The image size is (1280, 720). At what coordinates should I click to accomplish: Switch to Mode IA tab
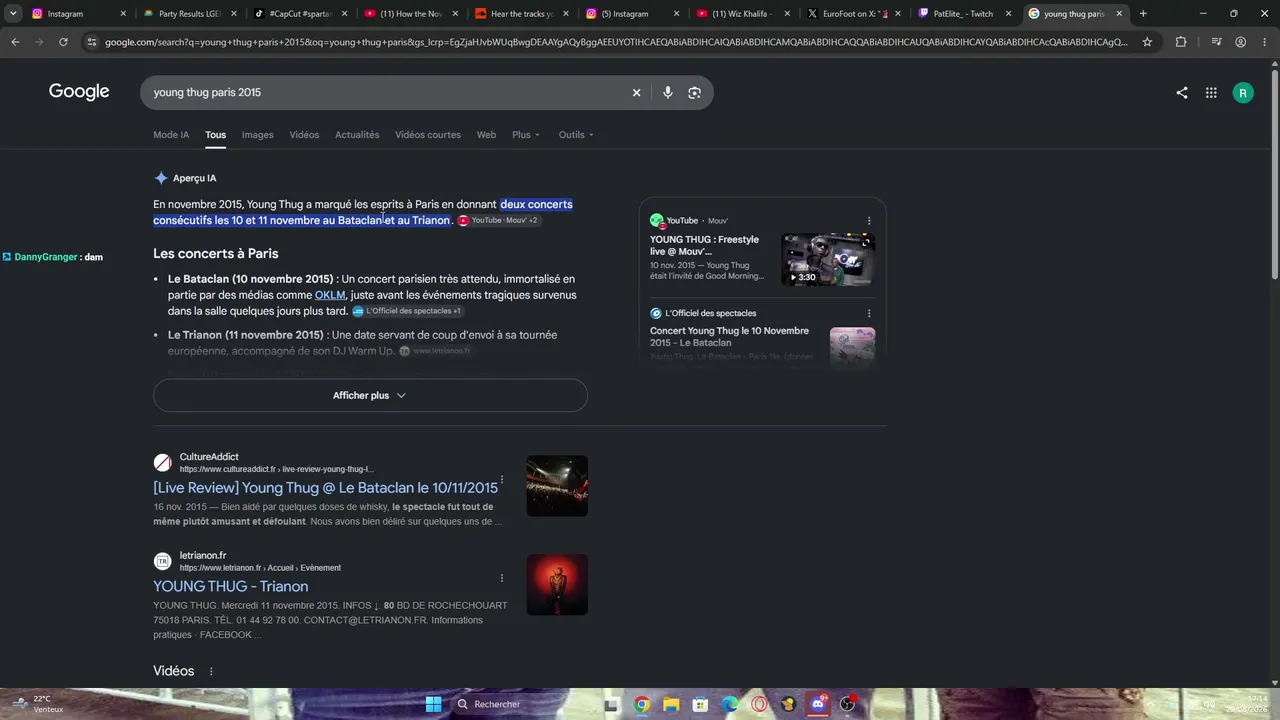coord(171,135)
